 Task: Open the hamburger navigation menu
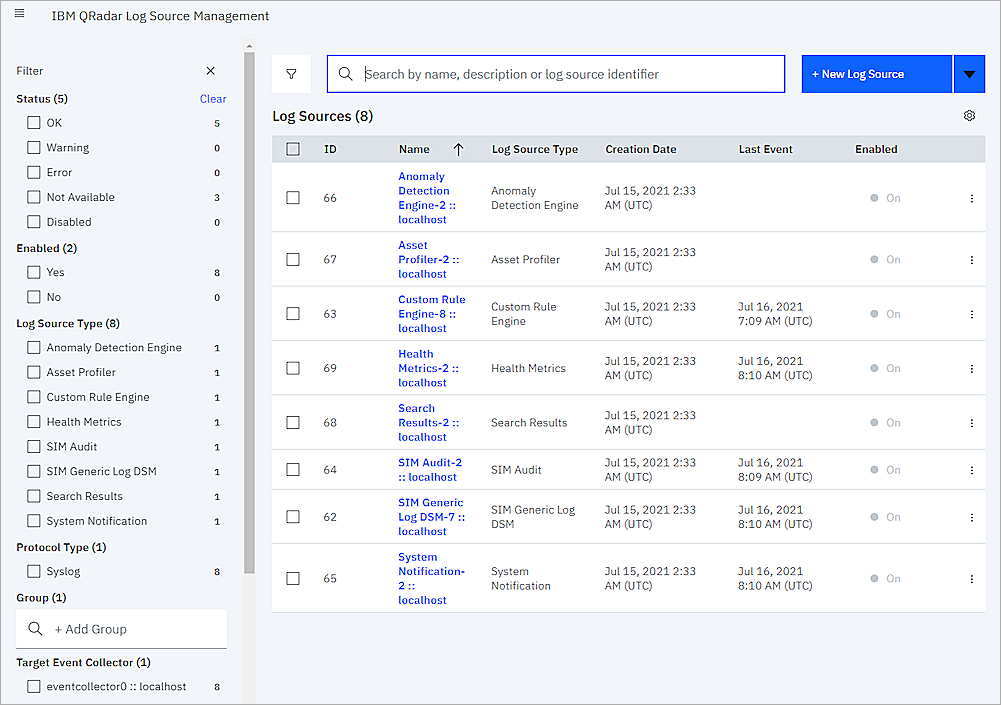click(x=19, y=14)
